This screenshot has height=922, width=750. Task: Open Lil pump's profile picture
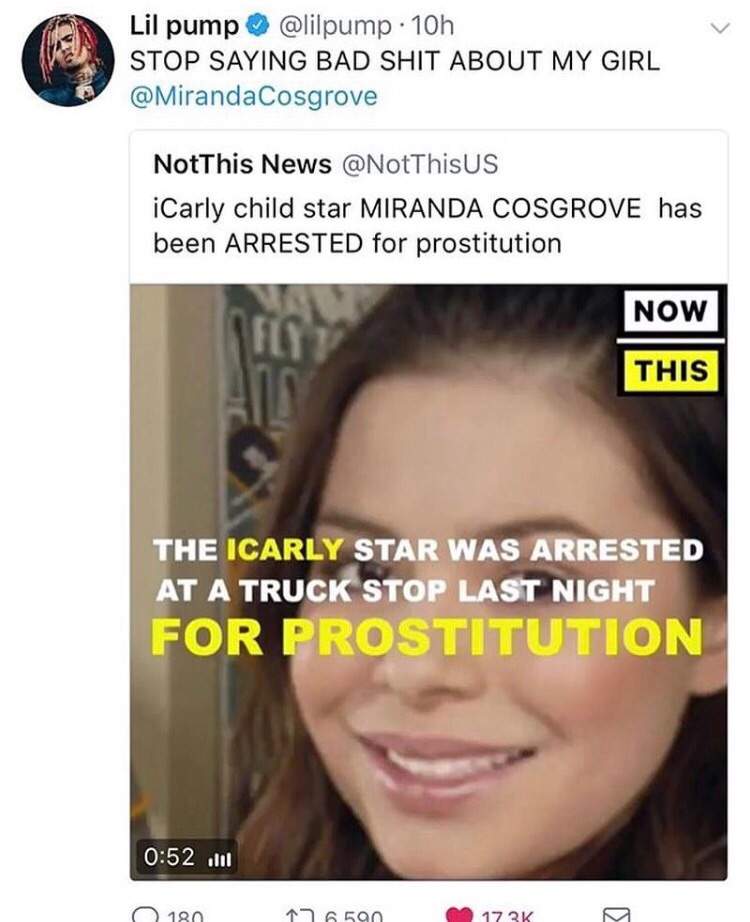point(68,60)
